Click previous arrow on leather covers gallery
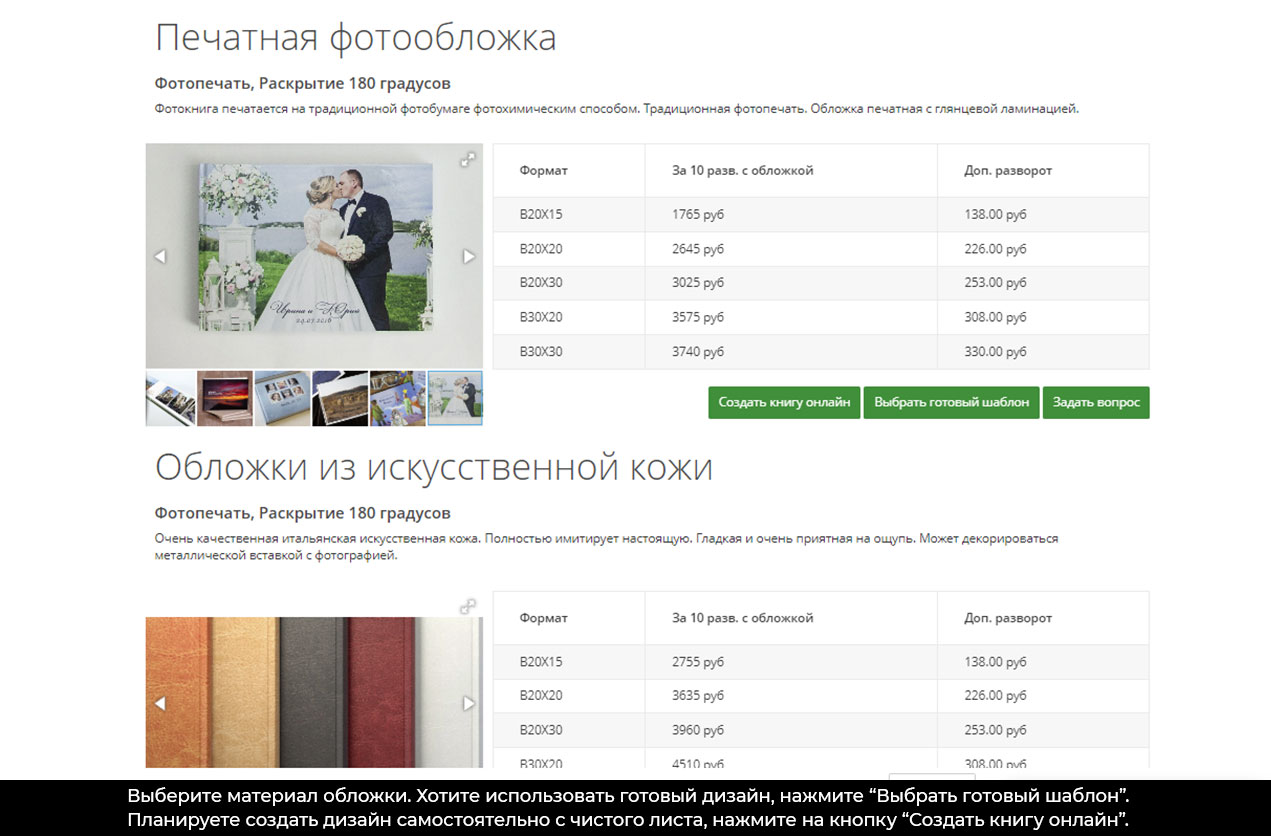1271x836 pixels. pyautogui.click(x=160, y=704)
